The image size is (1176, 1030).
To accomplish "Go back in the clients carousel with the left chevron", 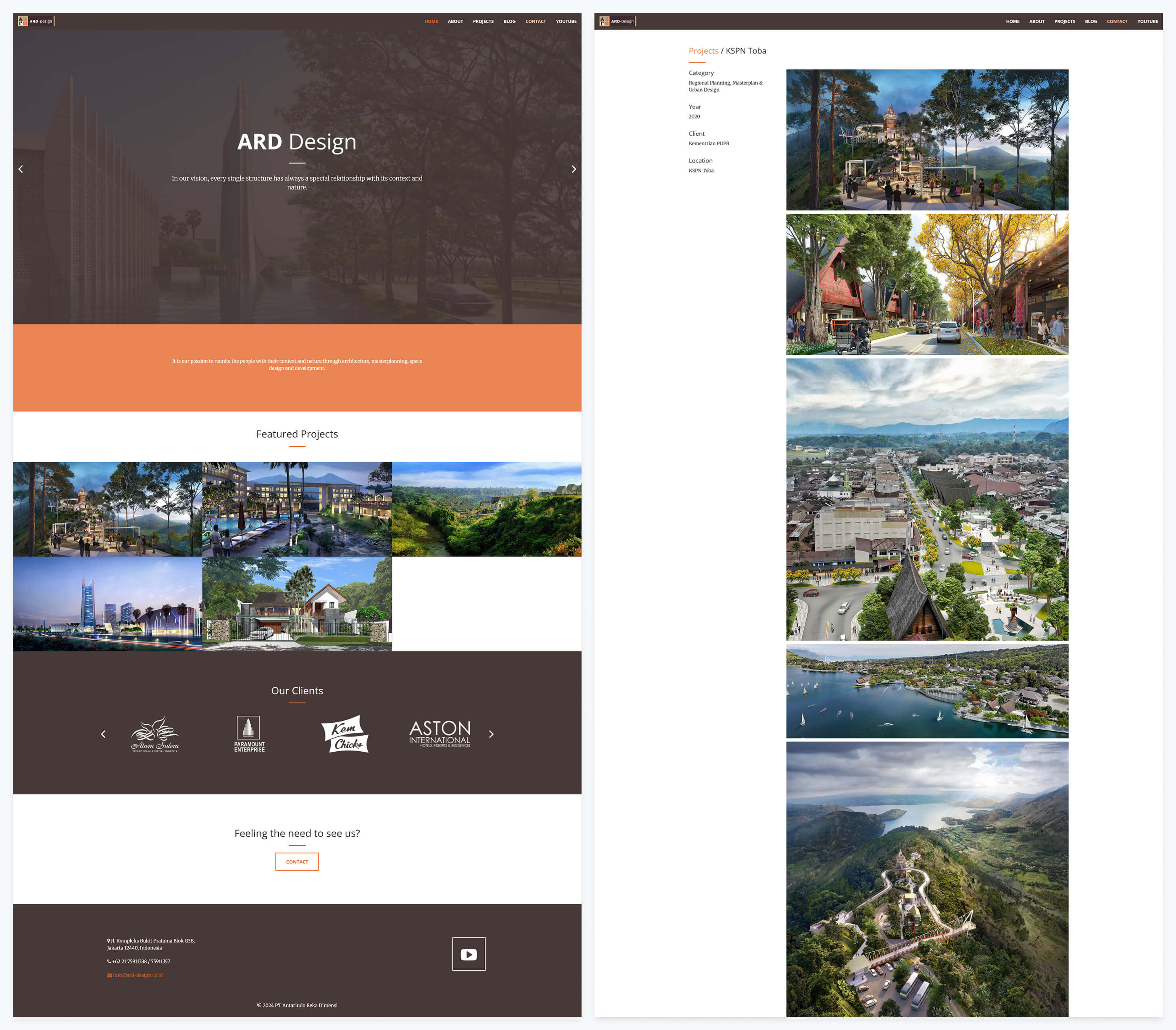I will [104, 734].
